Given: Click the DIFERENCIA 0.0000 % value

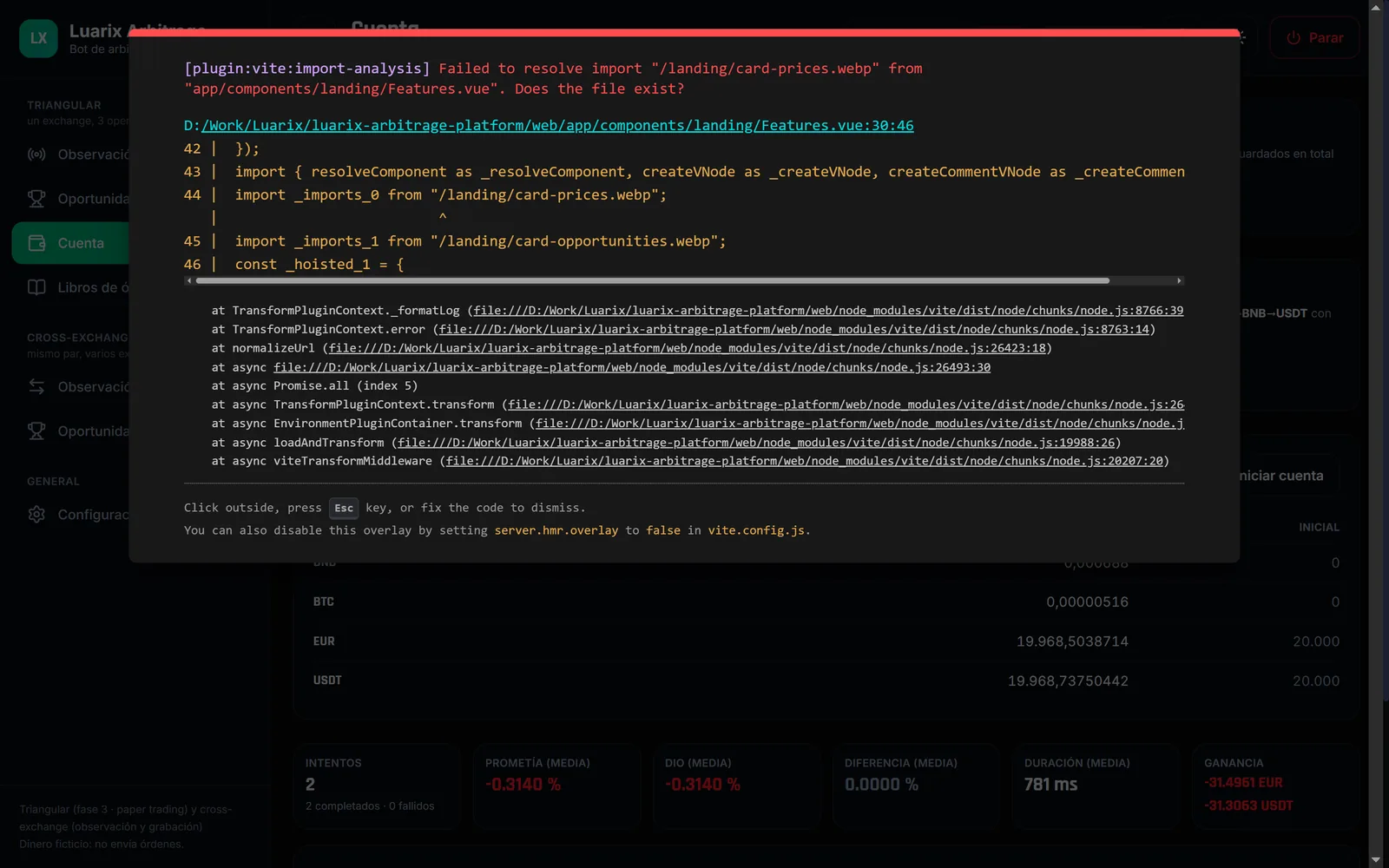Looking at the screenshot, I should pyautogui.click(x=881, y=785).
